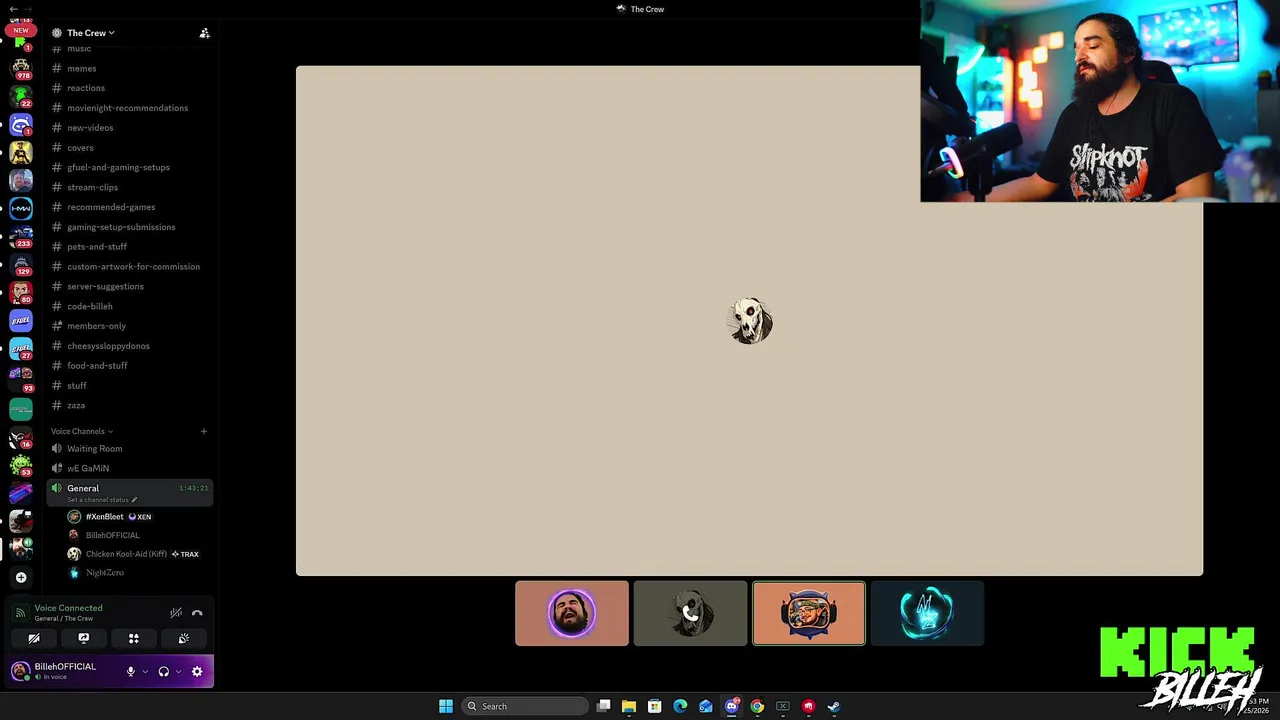This screenshot has height=720, width=1280.
Task: Create a voice channel with plus icon
Action: coord(203,431)
